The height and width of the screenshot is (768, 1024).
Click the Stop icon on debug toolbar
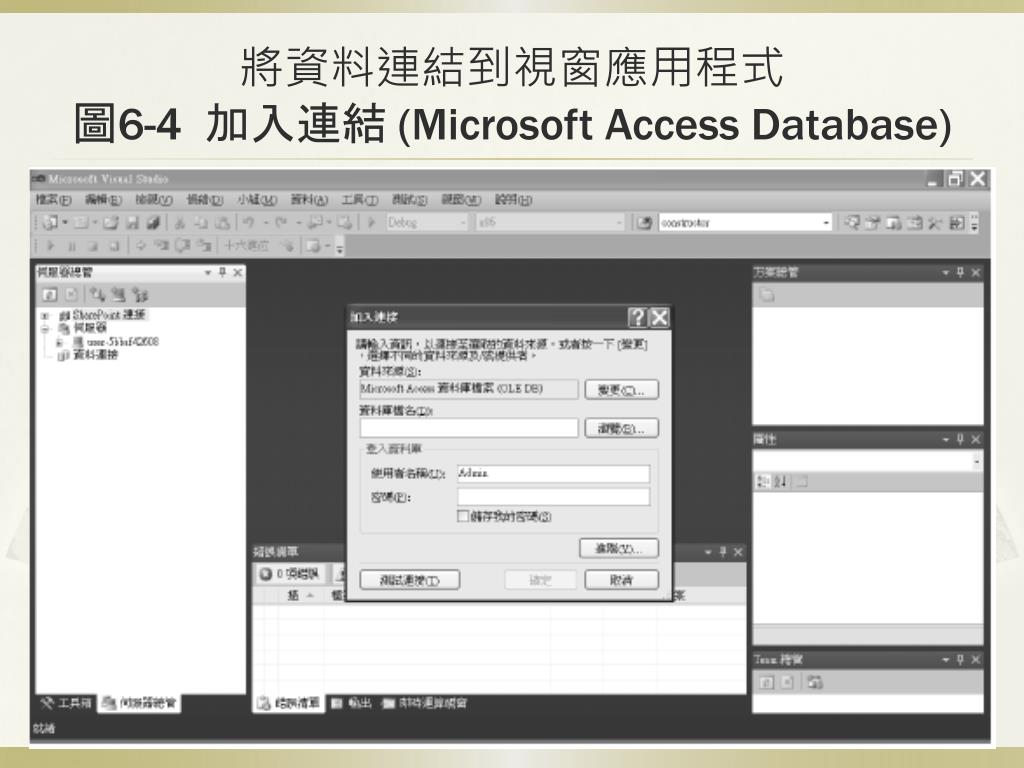(93, 246)
